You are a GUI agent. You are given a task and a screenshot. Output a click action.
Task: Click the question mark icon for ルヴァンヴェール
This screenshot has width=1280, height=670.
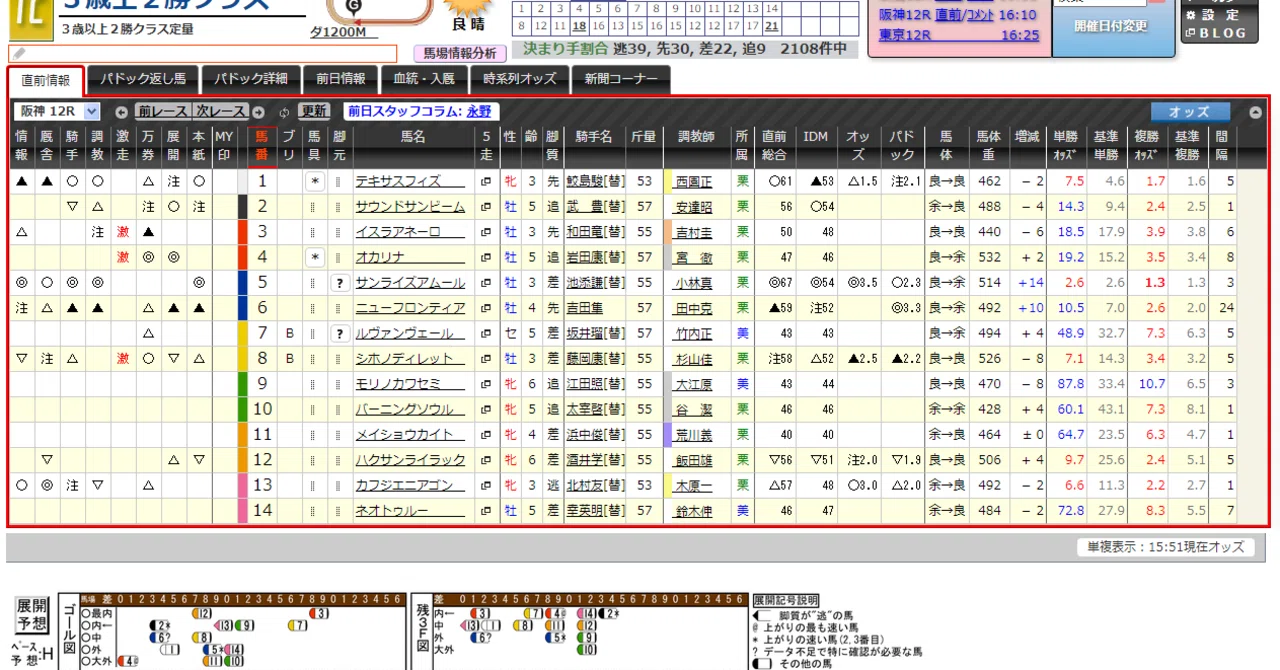(x=340, y=333)
